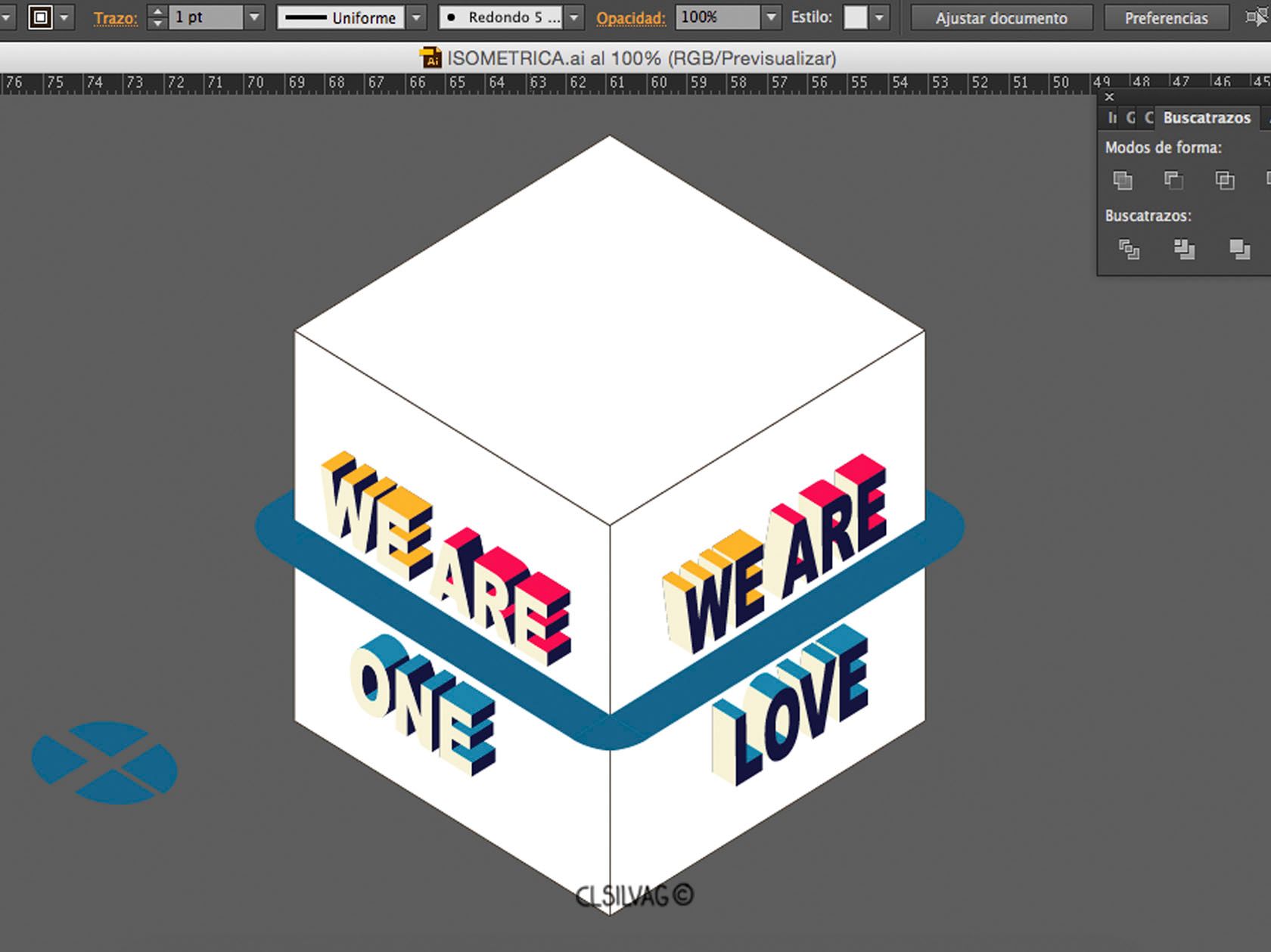Click the Opacidad panel link
Image resolution: width=1271 pixels, height=952 pixels.
click(631, 17)
